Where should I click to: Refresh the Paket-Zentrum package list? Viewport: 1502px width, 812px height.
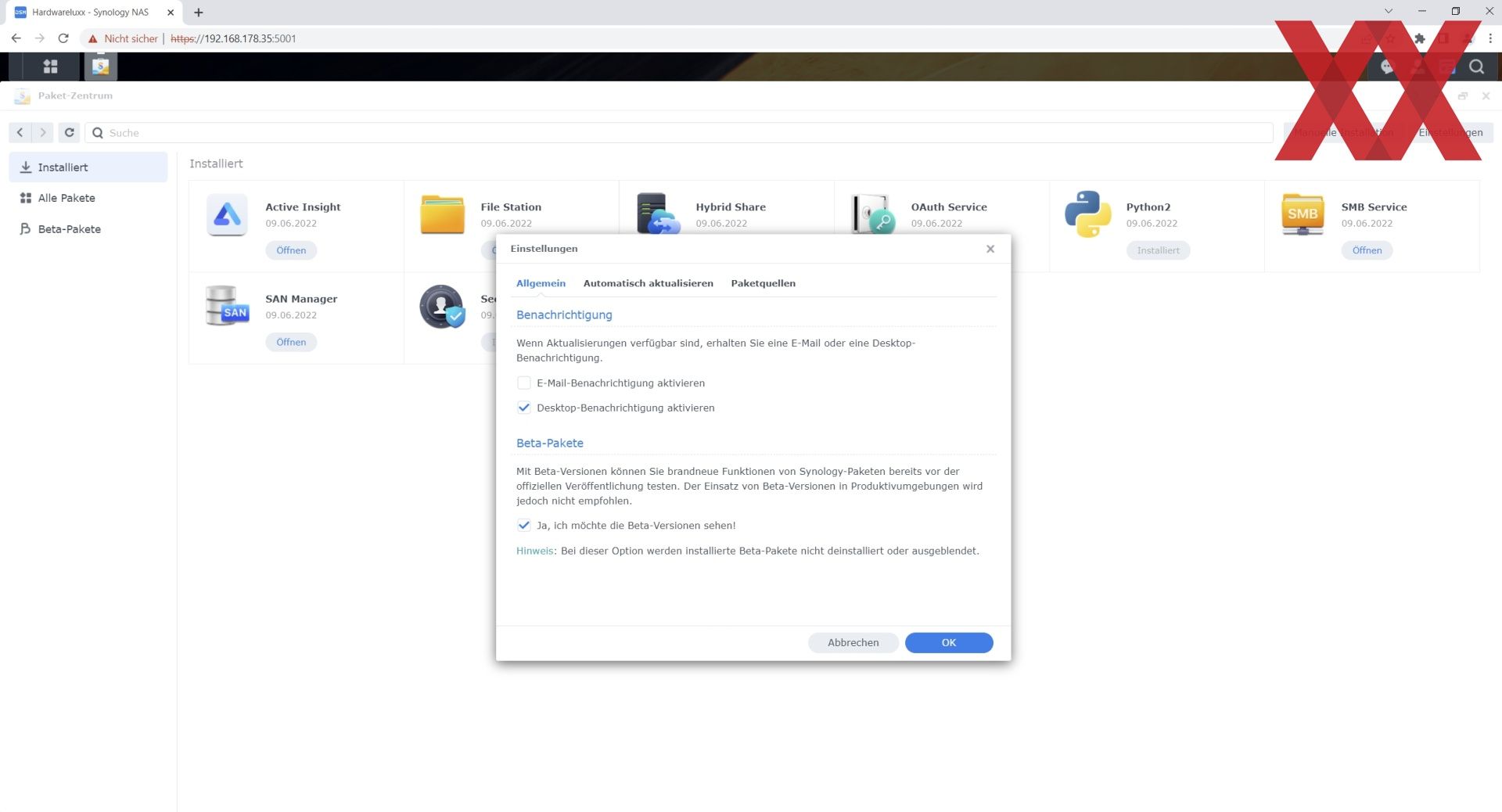point(70,133)
